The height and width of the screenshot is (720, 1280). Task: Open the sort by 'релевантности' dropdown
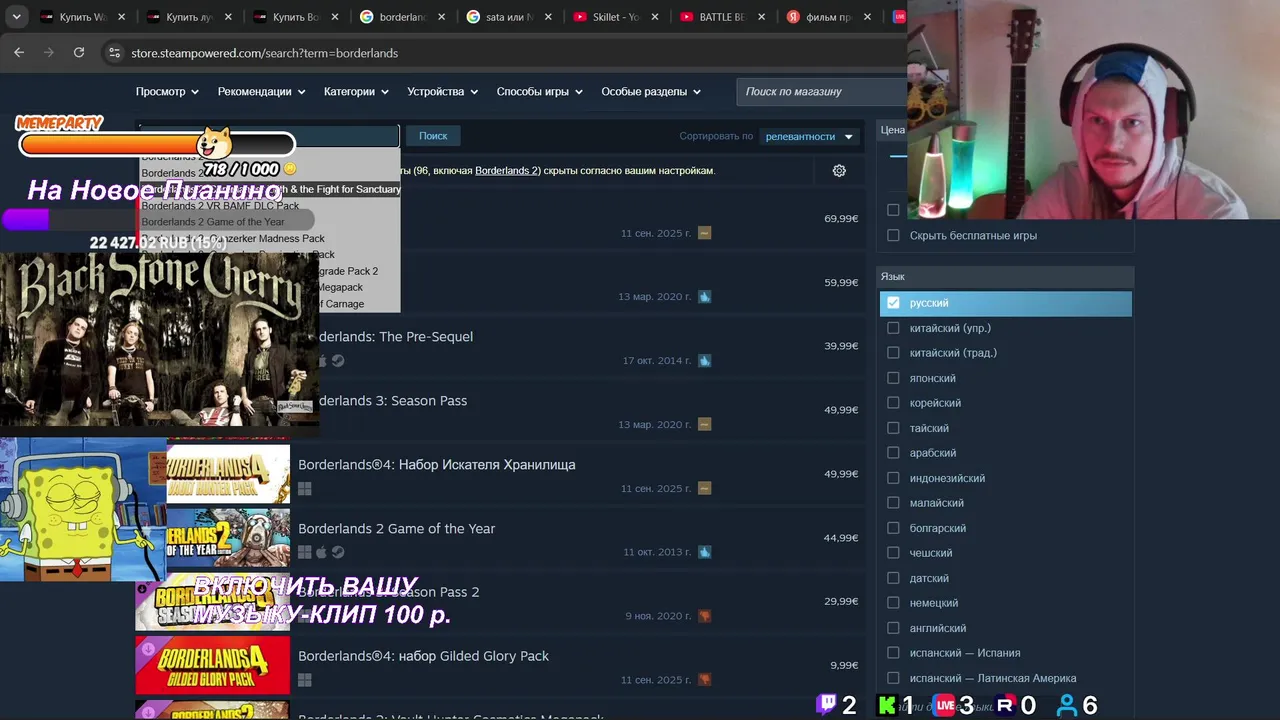[809, 136]
